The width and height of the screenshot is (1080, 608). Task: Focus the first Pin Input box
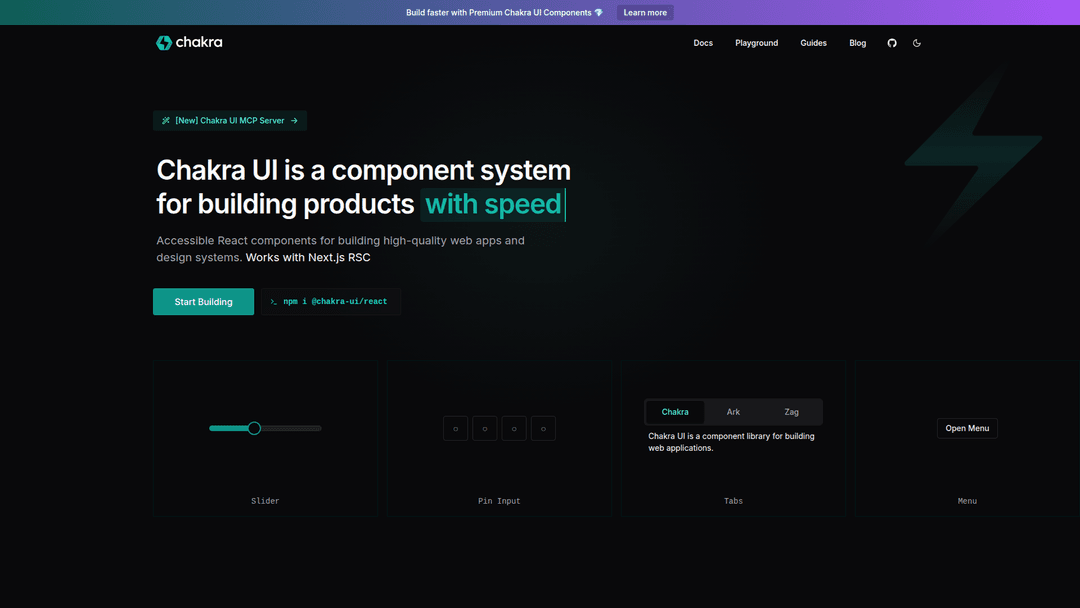point(455,429)
